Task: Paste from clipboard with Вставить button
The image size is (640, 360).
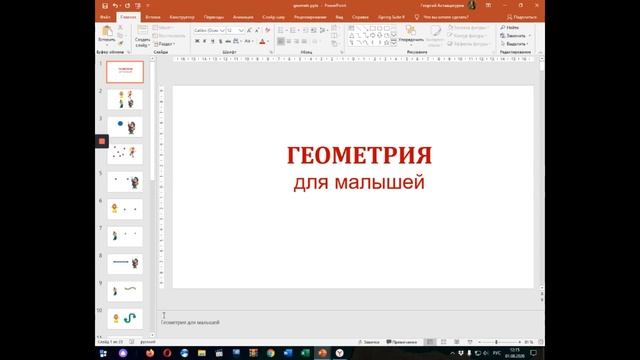Action: (107, 34)
